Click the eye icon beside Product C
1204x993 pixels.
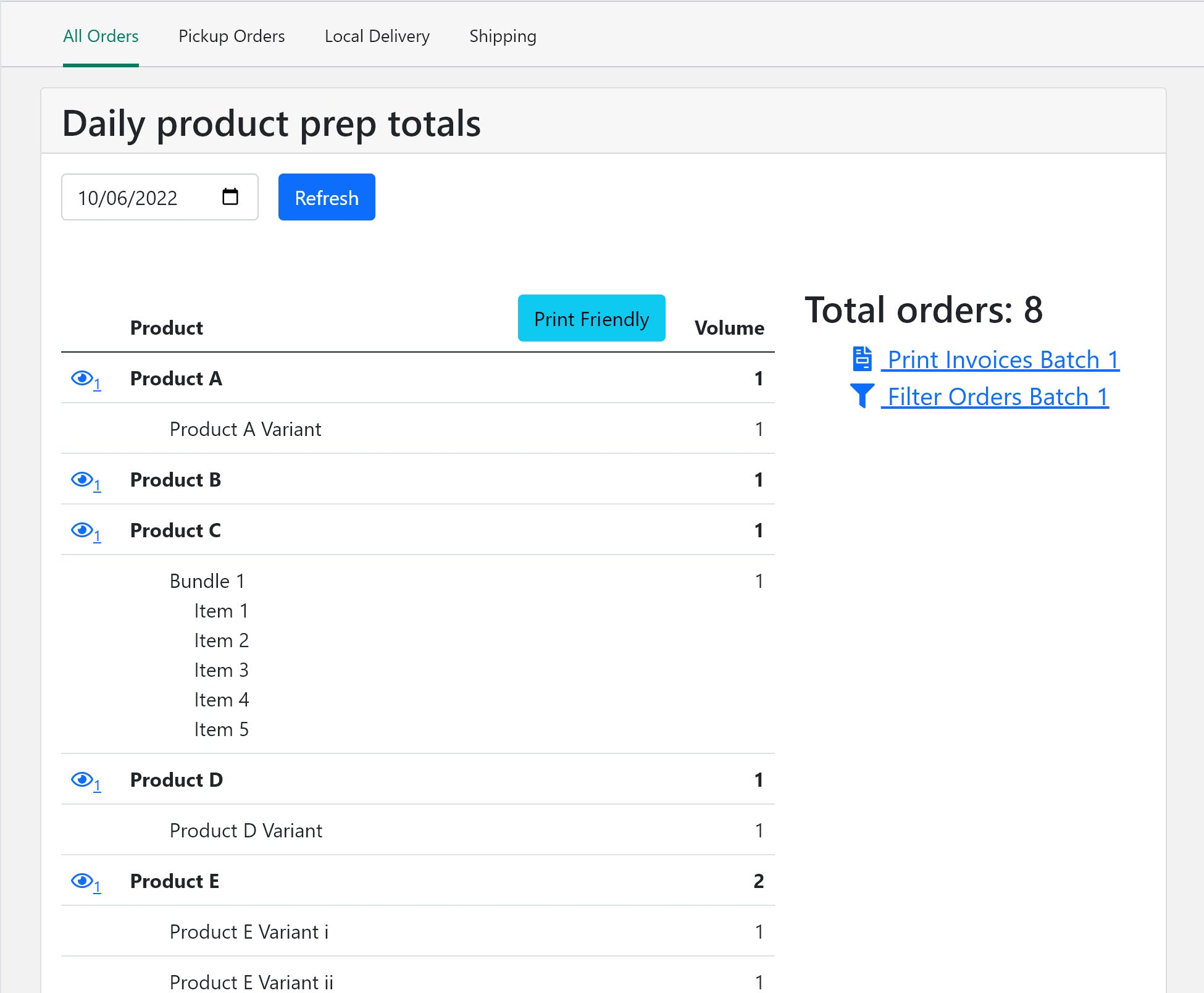[82, 530]
